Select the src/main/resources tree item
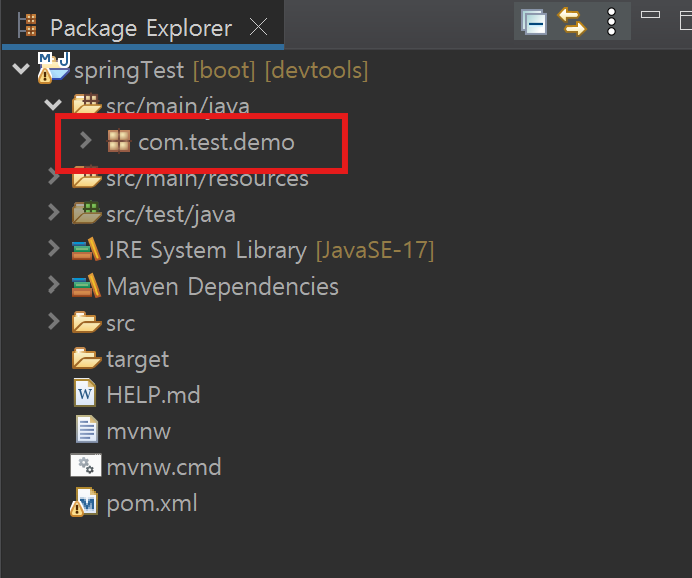The height and width of the screenshot is (578, 692). (x=207, y=178)
